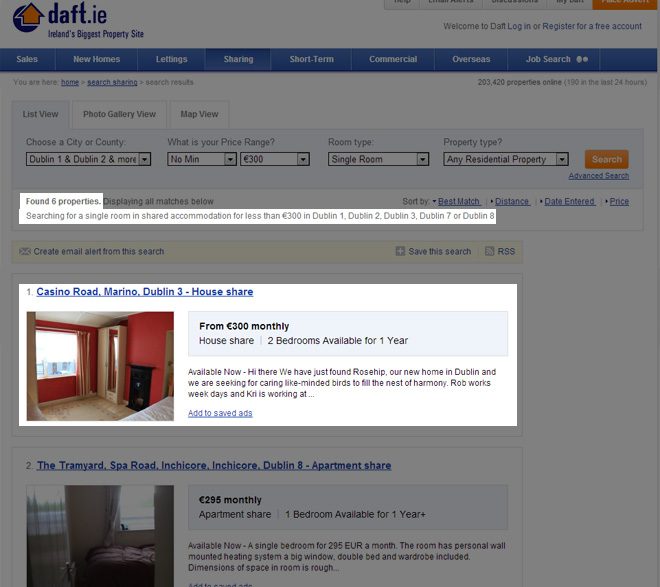Screen dimensions: 660x587
Task: Click the Job Search dots icon
Action: pos(582,59)
